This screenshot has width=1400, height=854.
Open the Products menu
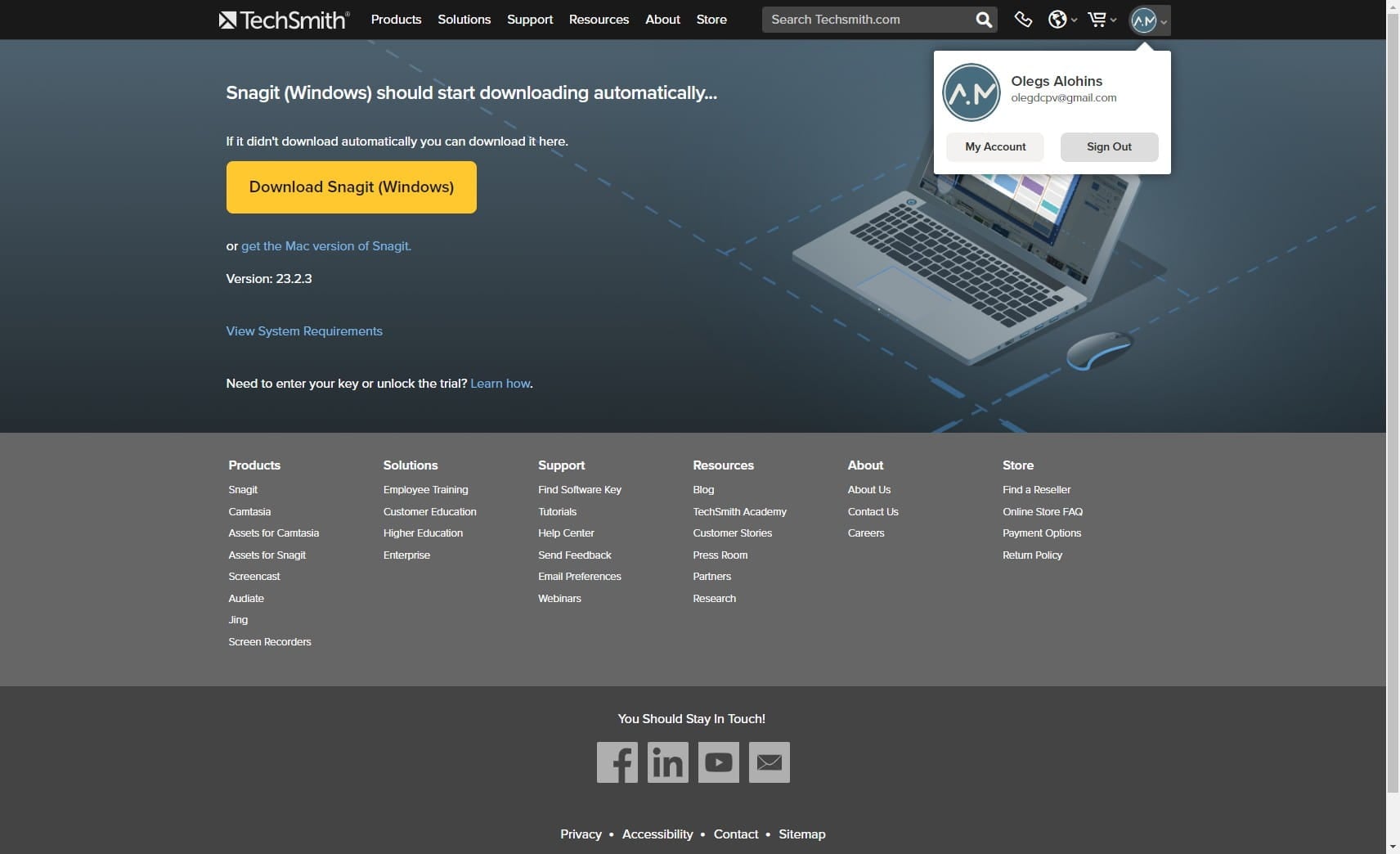pyautogui.click(x=396, y=20)
